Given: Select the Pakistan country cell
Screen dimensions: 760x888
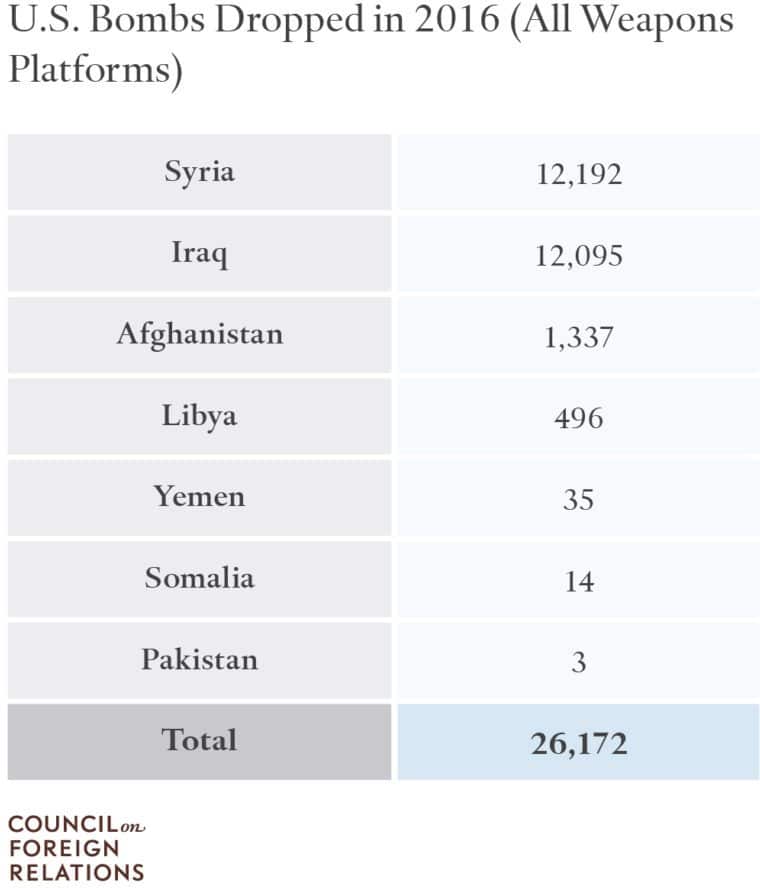Looking at the screenshot, I should (199, 661).
